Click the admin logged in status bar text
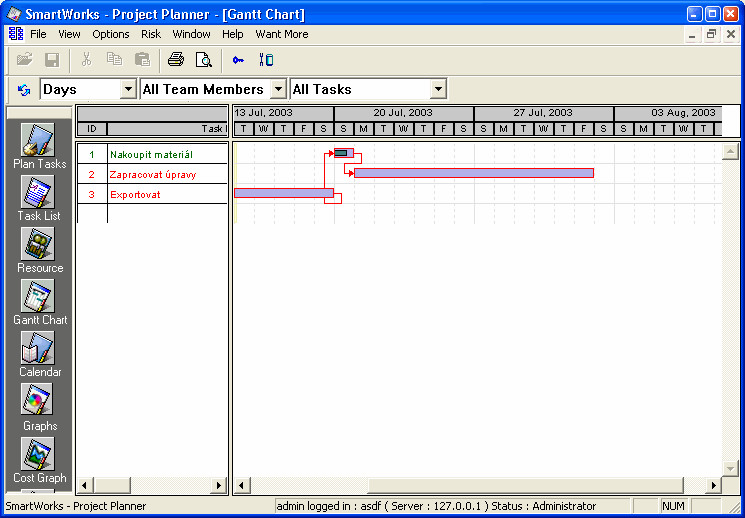The image size is (745, 518). click(x=436, y=506)
